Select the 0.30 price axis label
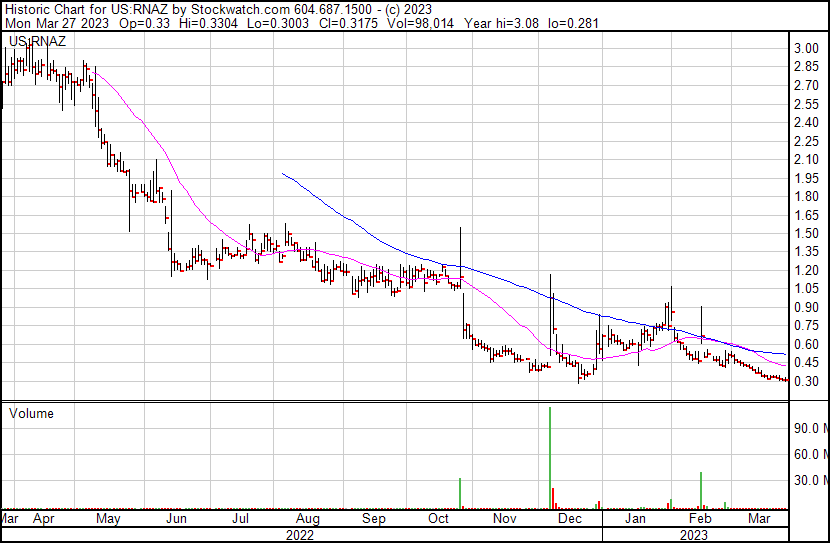This screenshot has width=830, height=543. coord(806,381)
